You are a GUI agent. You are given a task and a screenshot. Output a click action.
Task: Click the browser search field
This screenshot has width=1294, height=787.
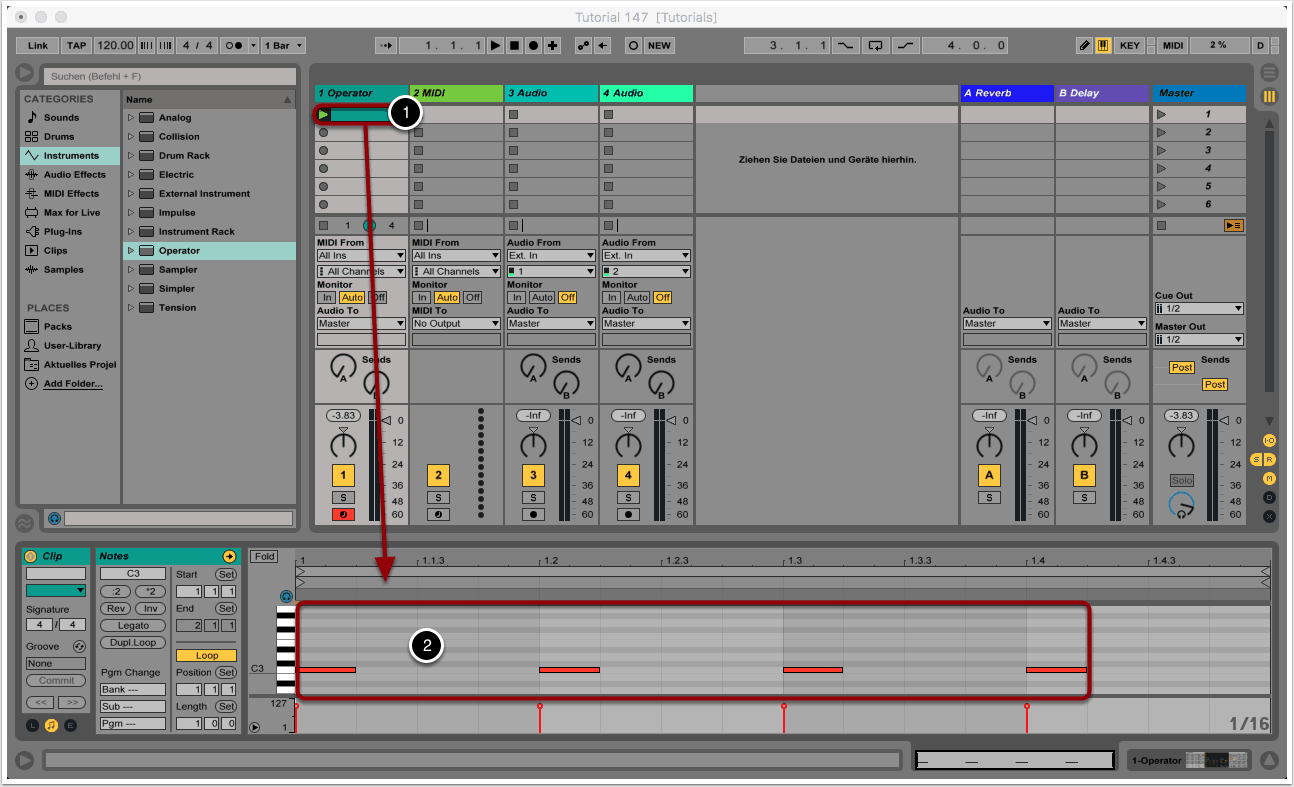tap(170, 76)
